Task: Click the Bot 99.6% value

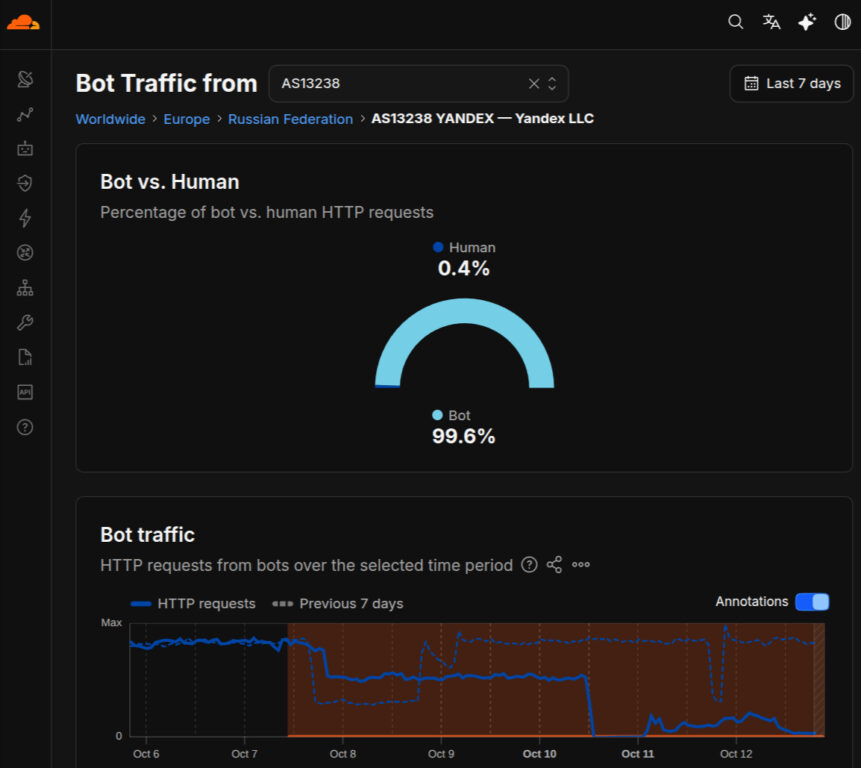Action: [464, 436]
